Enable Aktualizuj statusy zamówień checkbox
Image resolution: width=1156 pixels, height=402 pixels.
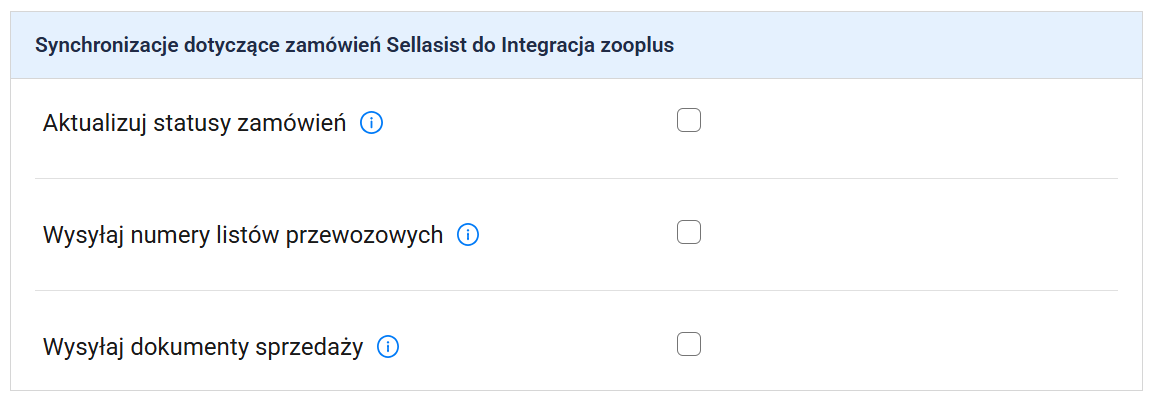[689, 121]
